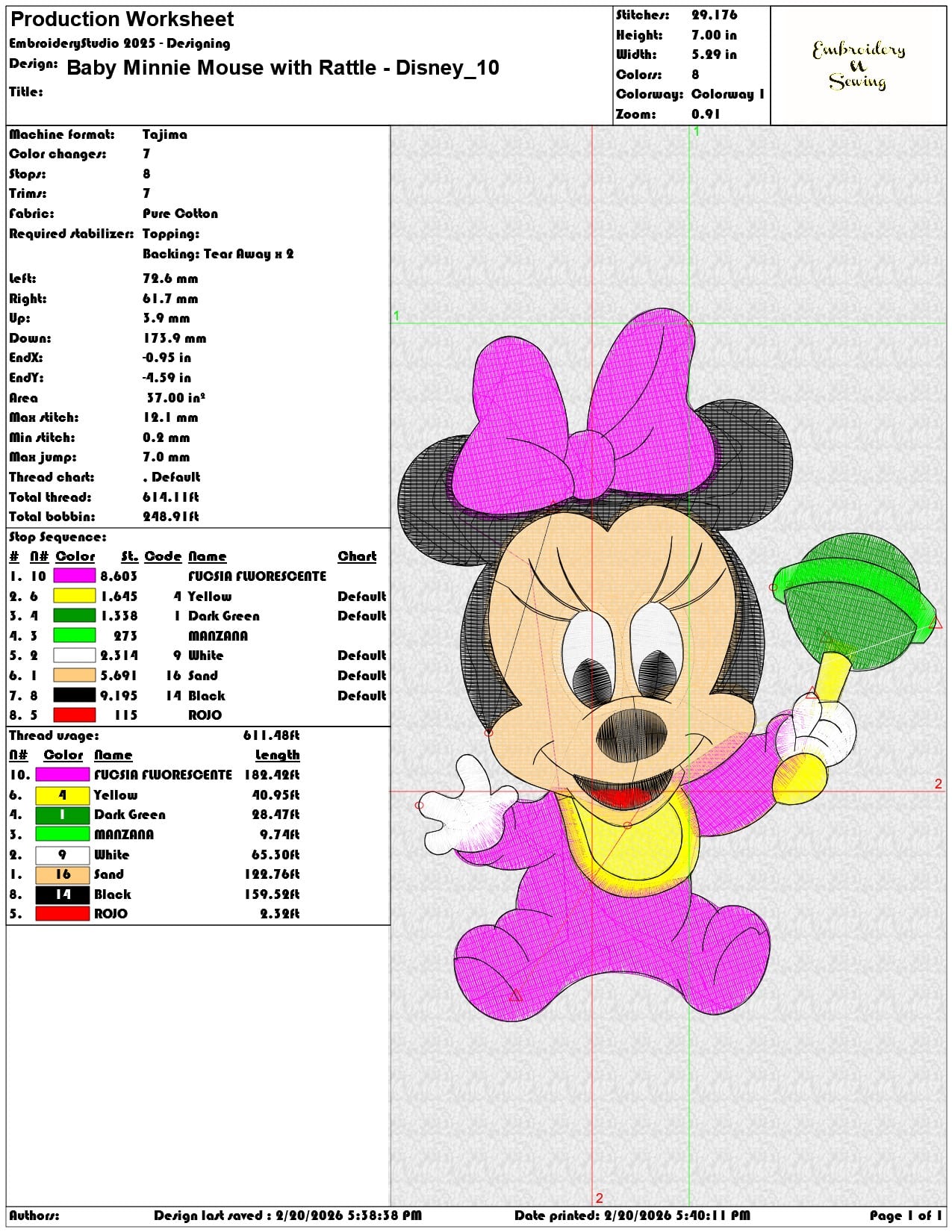Click the Production Worksheet heading
The width and height of the screenshot is (952, 1232).
[122, 19]
